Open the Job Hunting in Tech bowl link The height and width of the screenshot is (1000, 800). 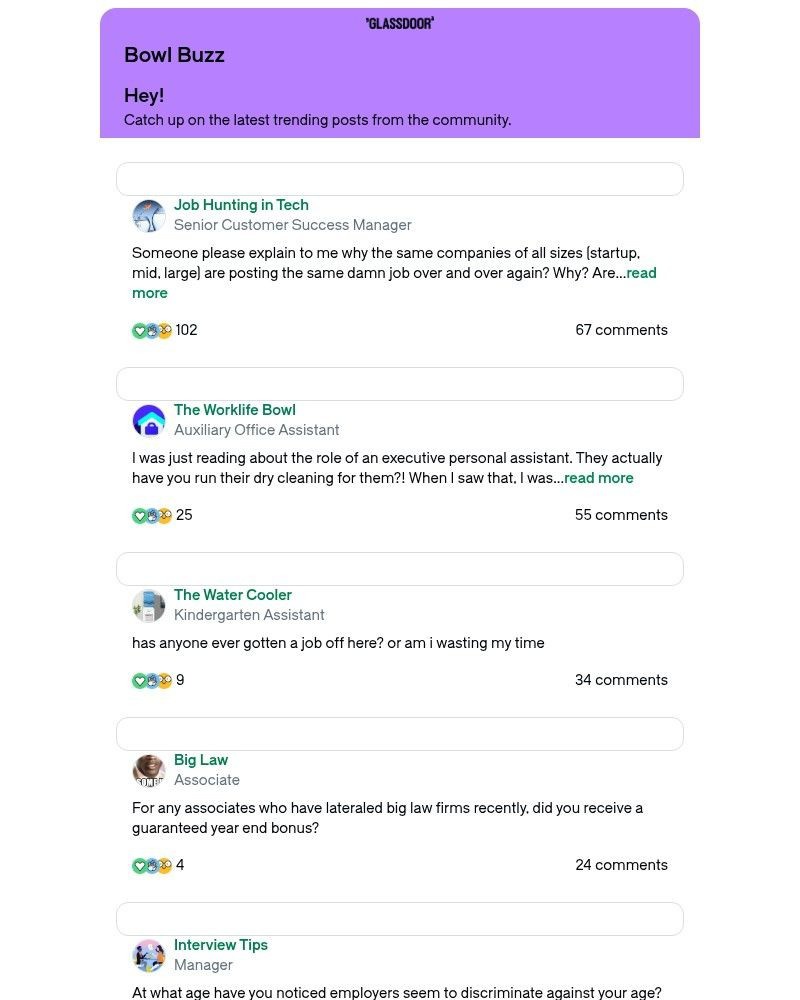click(241, 205)
